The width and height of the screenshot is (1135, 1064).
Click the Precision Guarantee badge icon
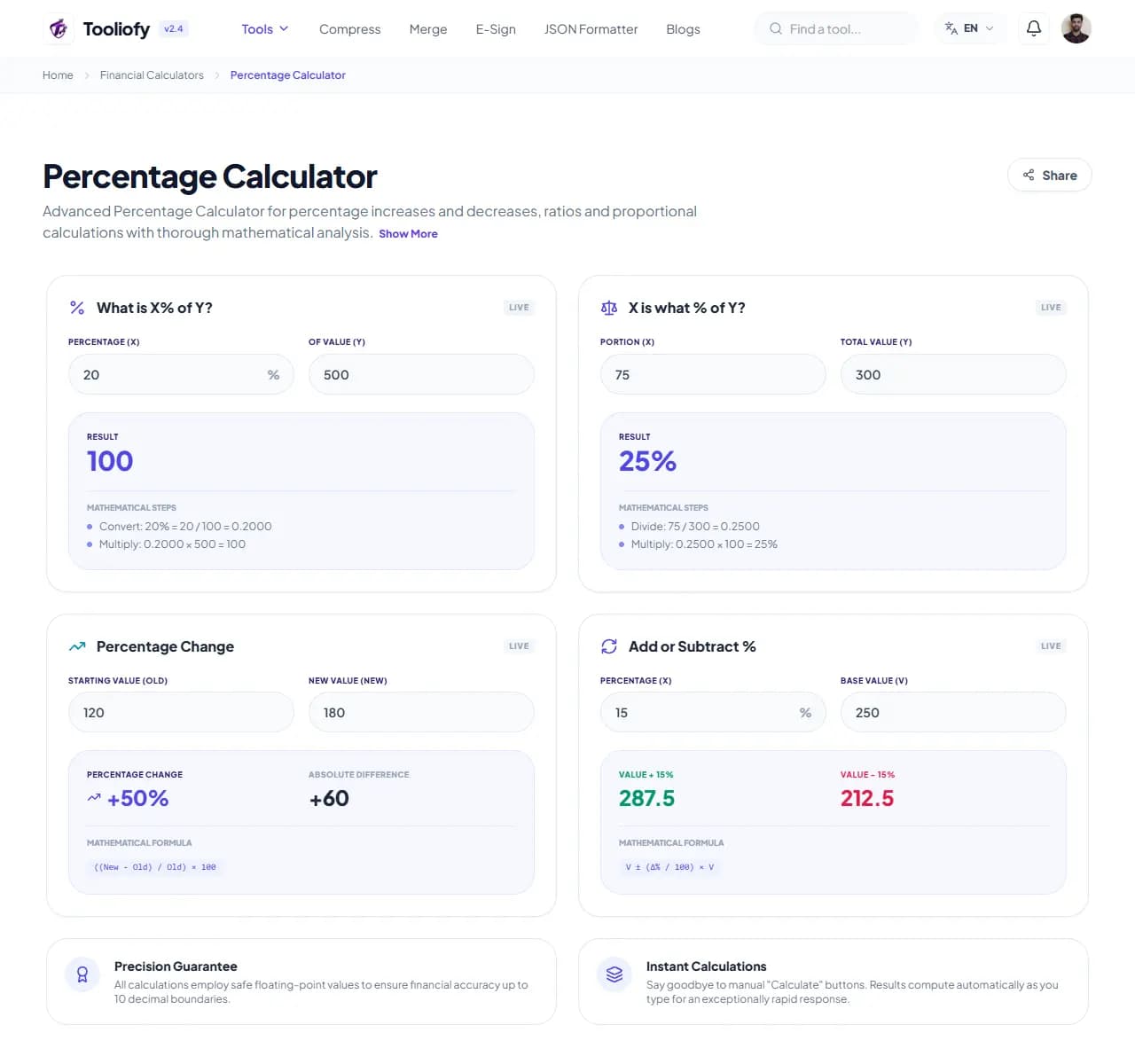[82, 974]
